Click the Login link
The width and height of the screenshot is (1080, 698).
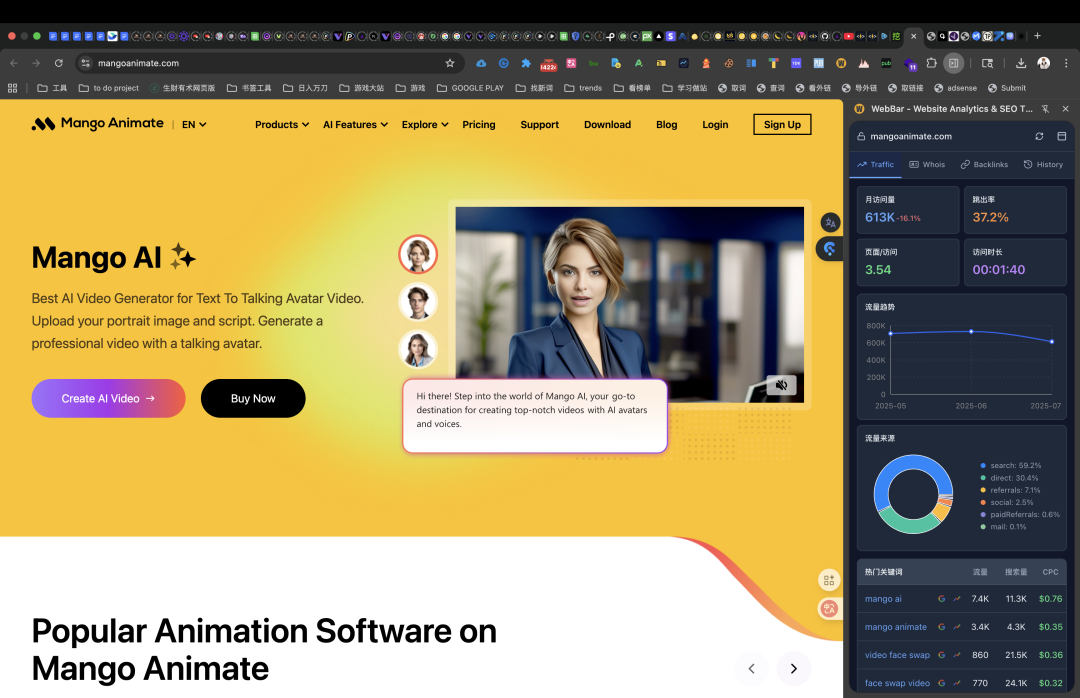[715, 125]
